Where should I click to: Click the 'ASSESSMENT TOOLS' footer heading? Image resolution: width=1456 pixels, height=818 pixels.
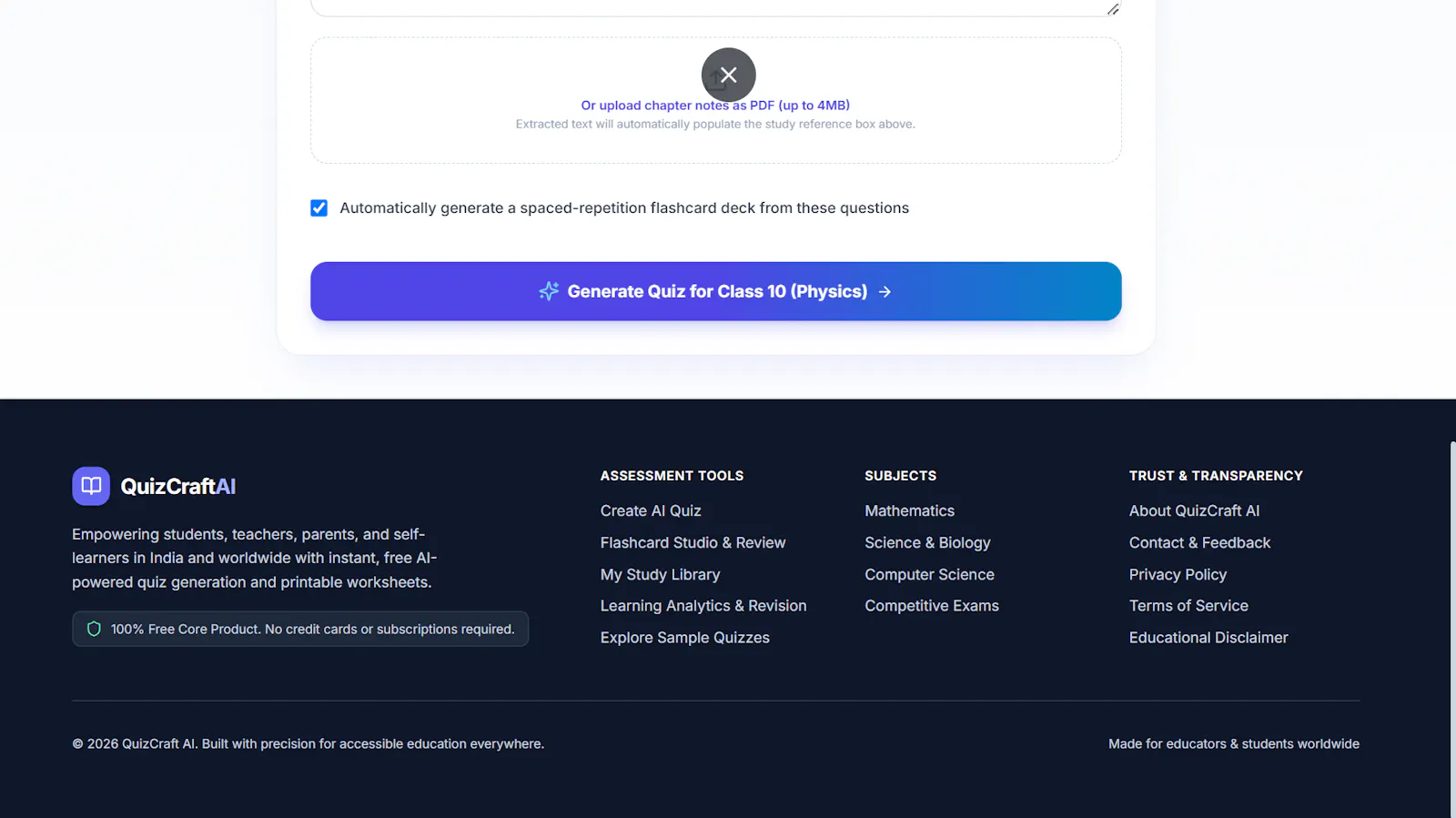[x=672, y=476]
